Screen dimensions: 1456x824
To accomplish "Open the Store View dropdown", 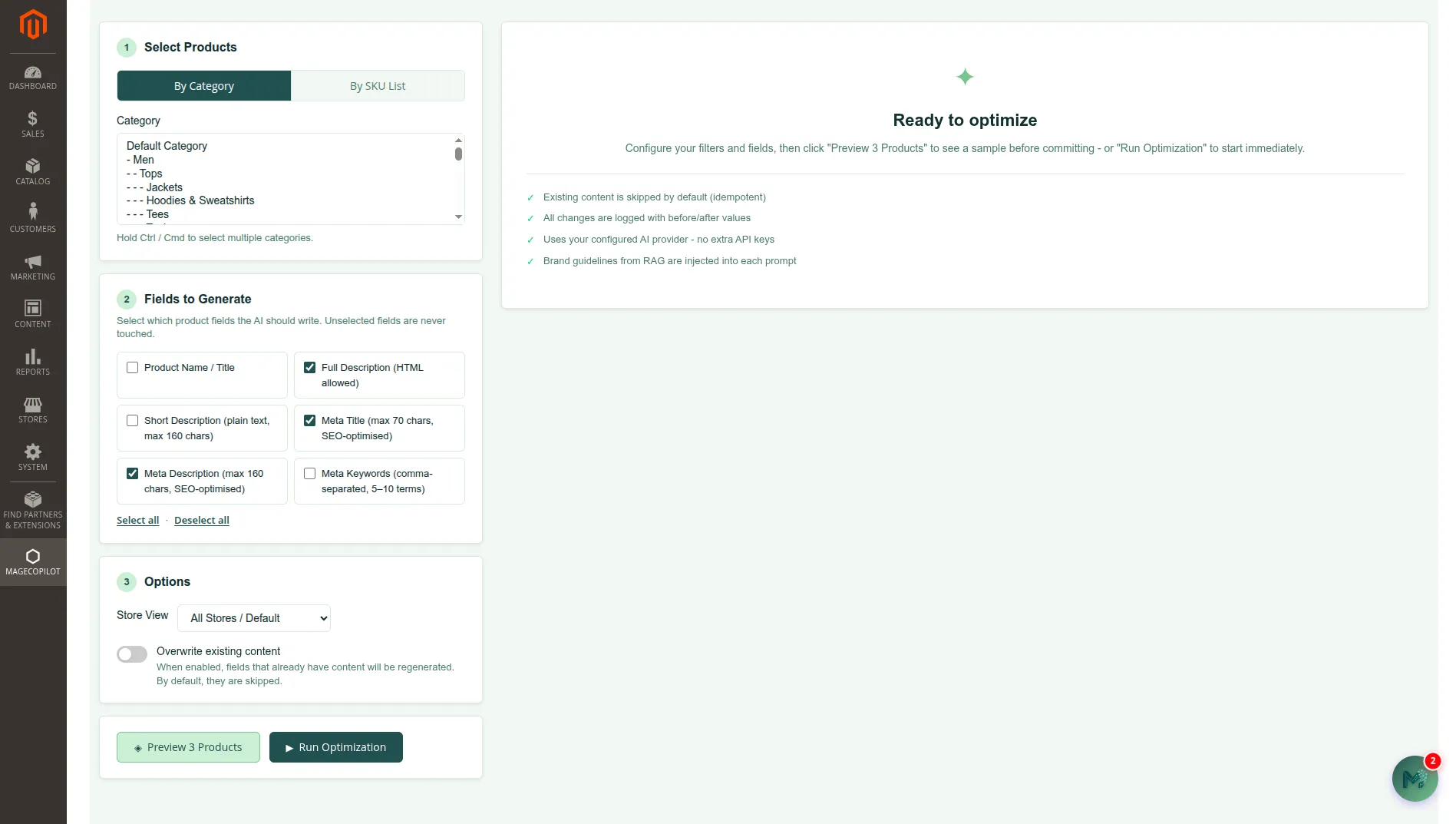I will click(x=254, y=618).
